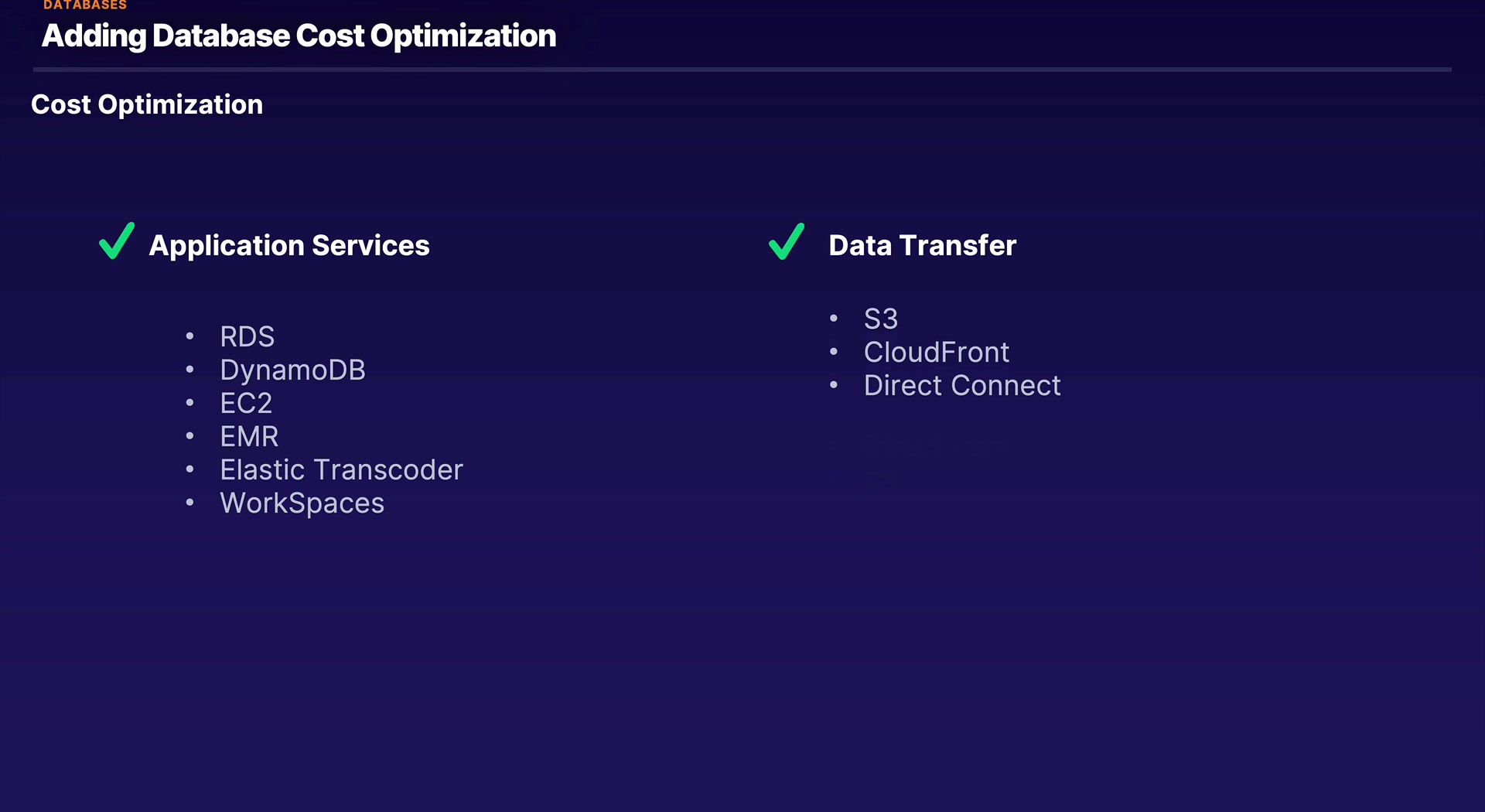Select the RDS bullet item
This screenshot has height=812, width=1485.
(247, 337)
